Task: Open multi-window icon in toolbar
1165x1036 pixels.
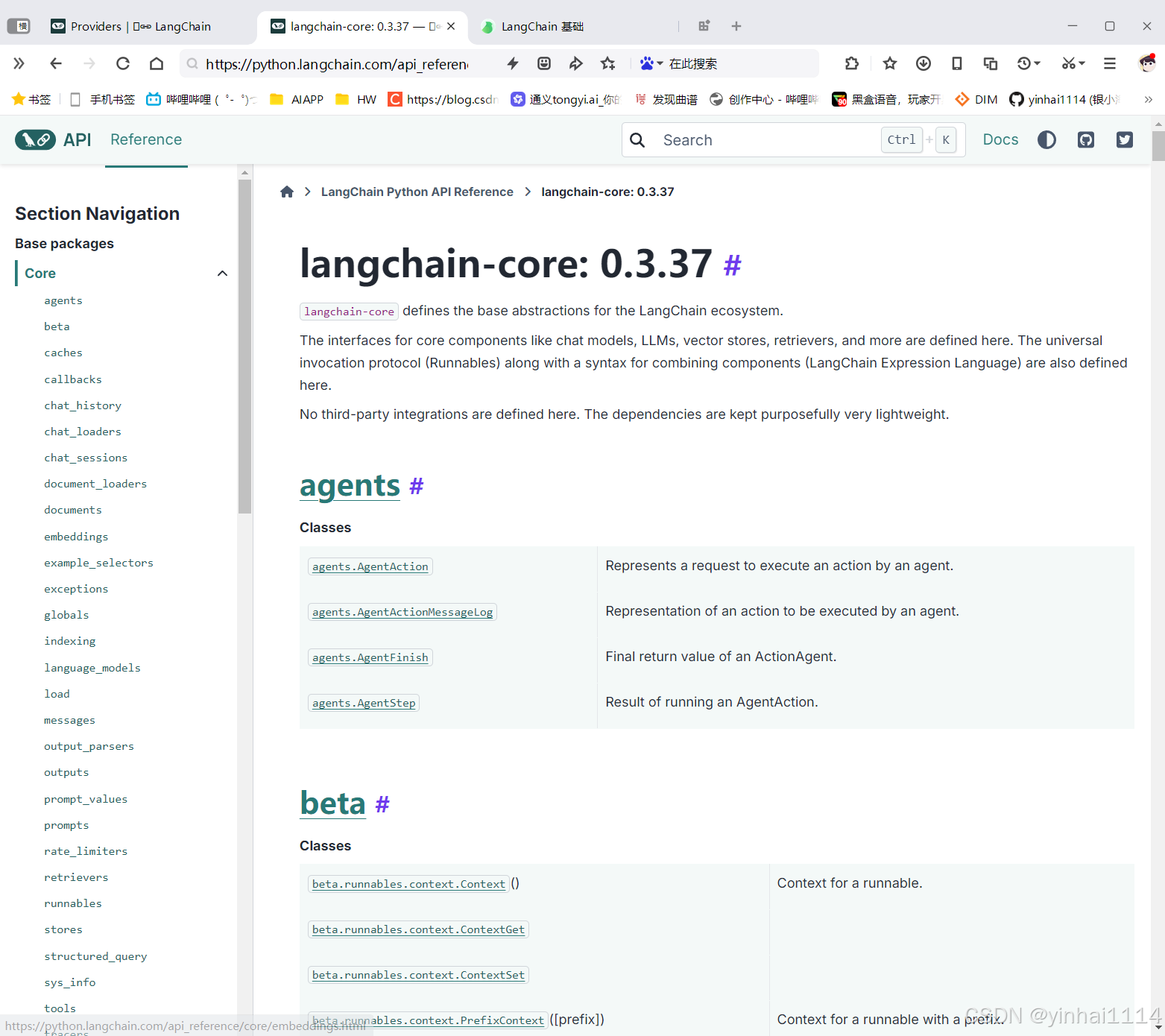Action: coord(991,63)
